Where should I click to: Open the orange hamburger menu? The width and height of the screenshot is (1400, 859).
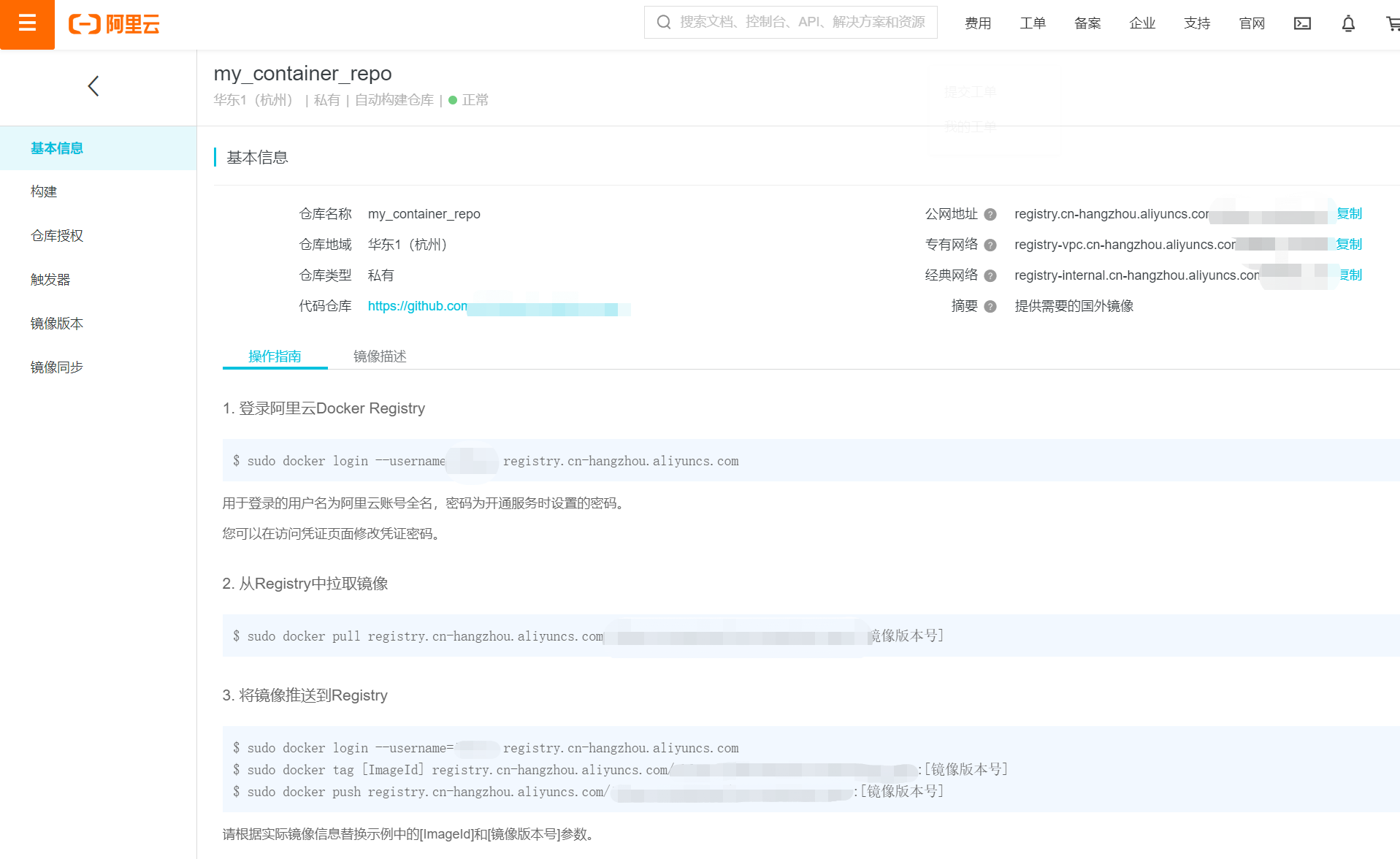point(27,24)
